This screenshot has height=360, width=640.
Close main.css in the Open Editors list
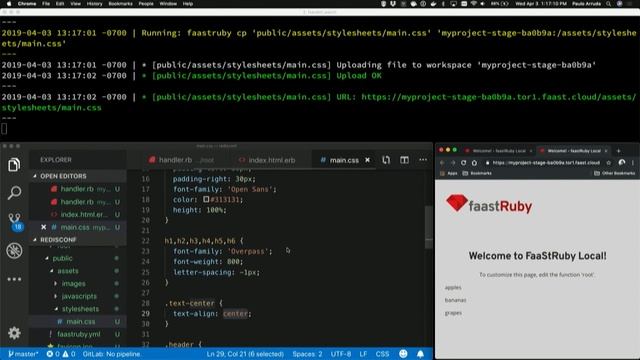44,227
